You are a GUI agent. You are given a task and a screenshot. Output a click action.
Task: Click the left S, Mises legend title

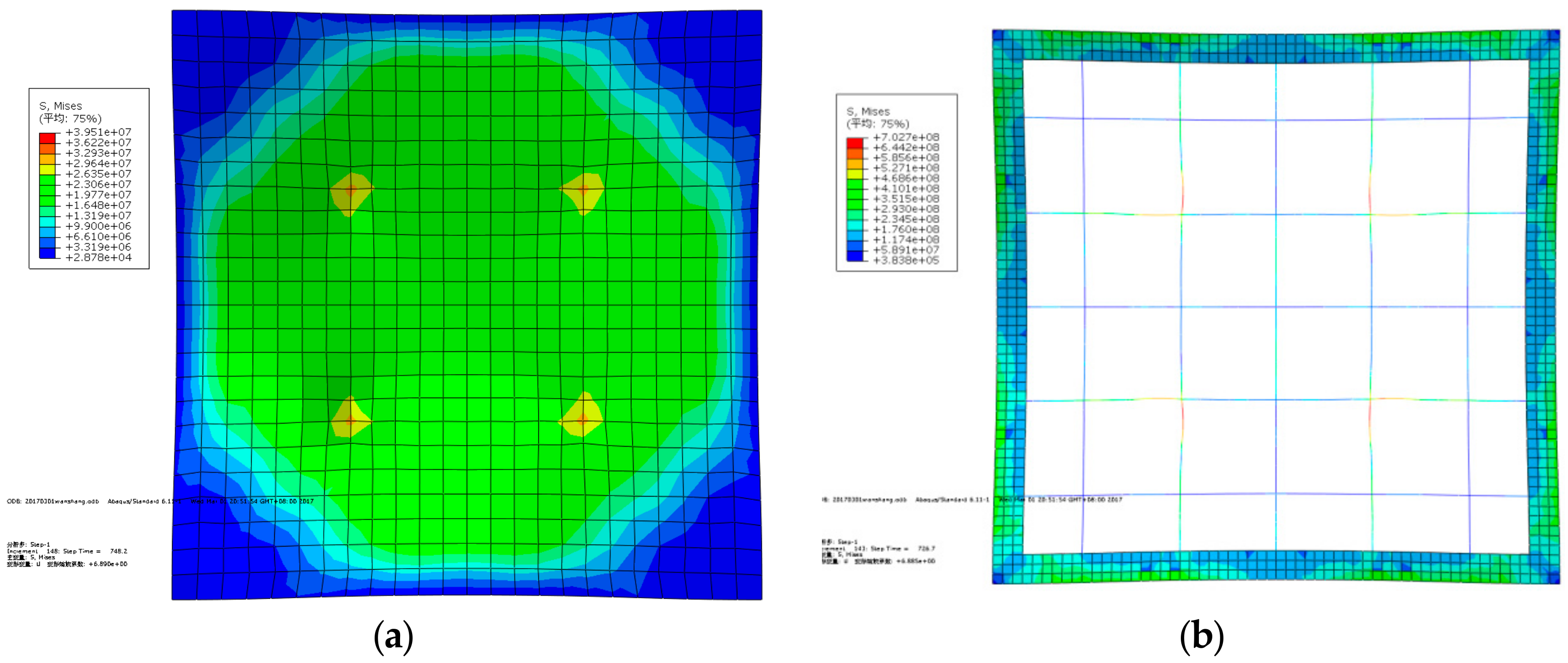pos(60,106)
